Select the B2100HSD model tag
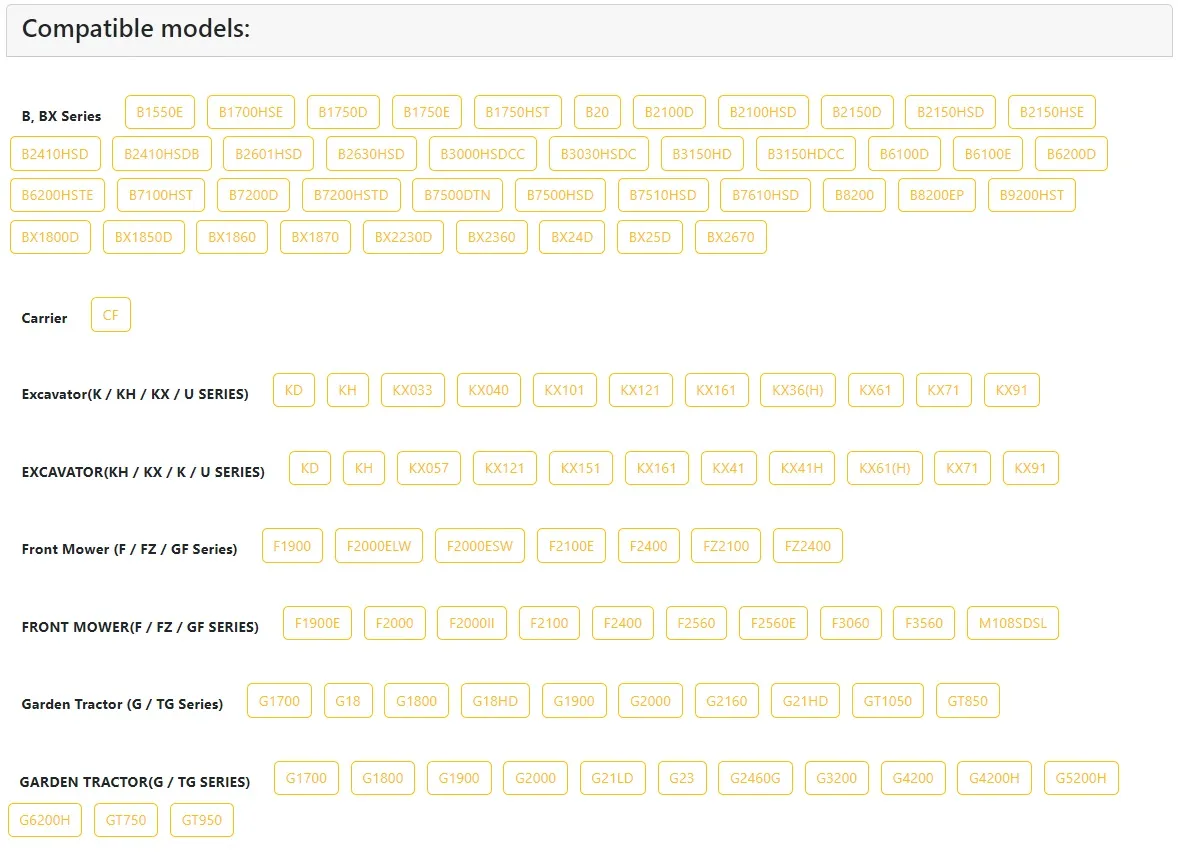1180x864 pixels. coord(762,112)
